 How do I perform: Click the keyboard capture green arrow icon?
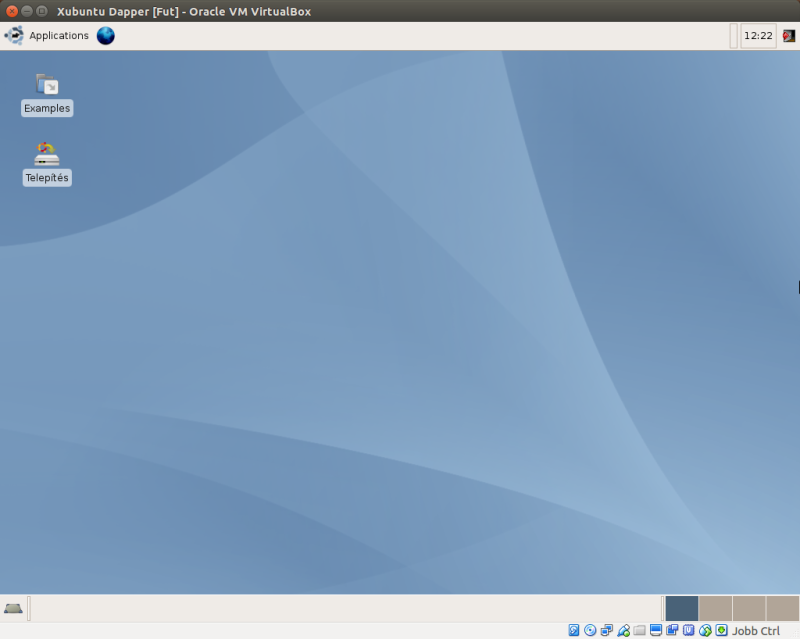point(721,630)
